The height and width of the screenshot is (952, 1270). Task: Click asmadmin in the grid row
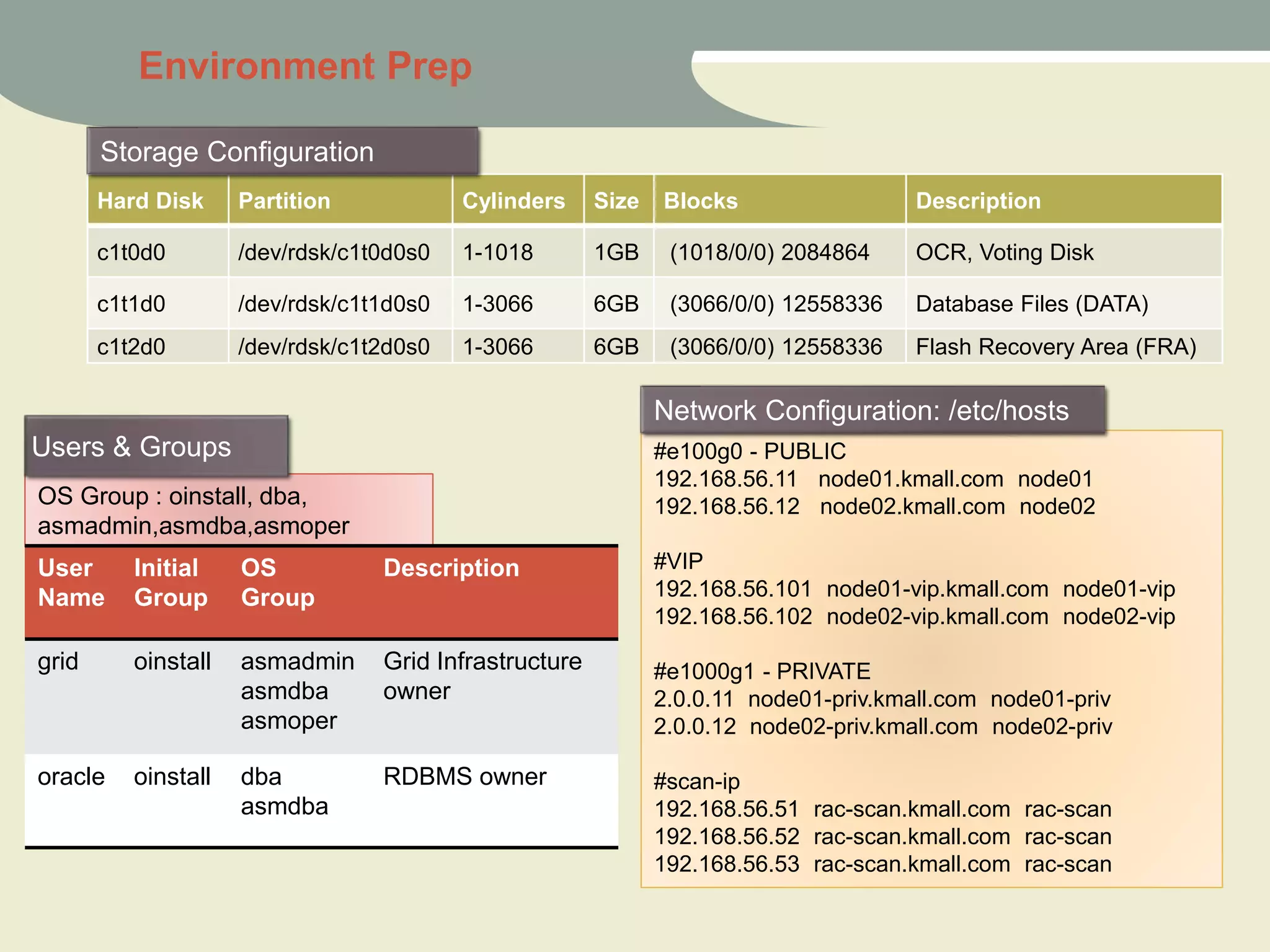point(298,661)
